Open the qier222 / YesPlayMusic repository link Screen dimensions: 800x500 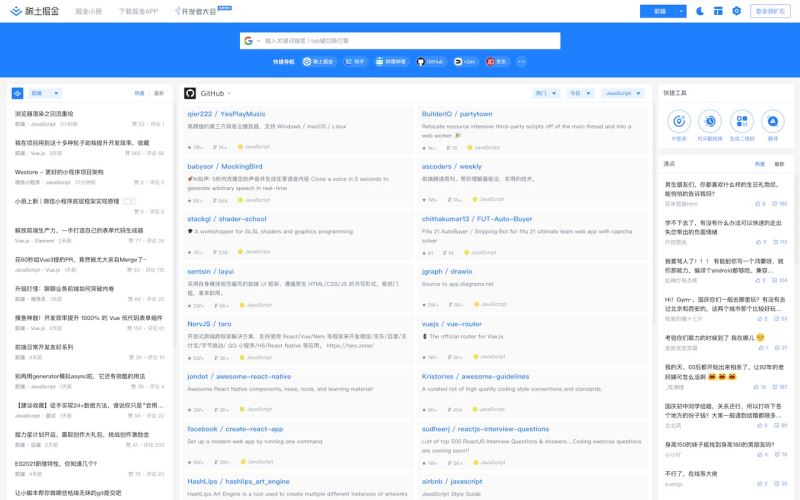pos(226,114)
